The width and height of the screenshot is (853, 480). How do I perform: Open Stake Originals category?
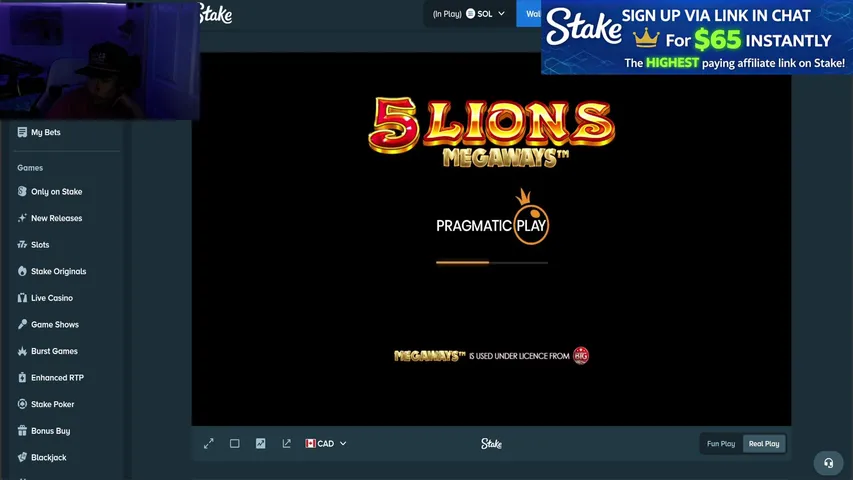coord(58,272)
